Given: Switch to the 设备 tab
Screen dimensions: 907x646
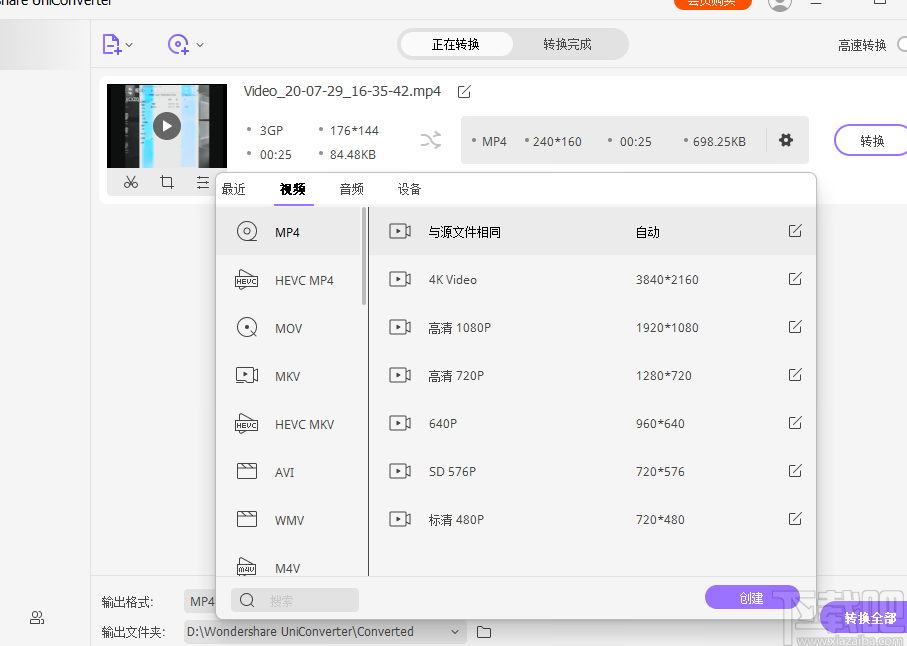Looking at the screenshot, I should point(409,189).
